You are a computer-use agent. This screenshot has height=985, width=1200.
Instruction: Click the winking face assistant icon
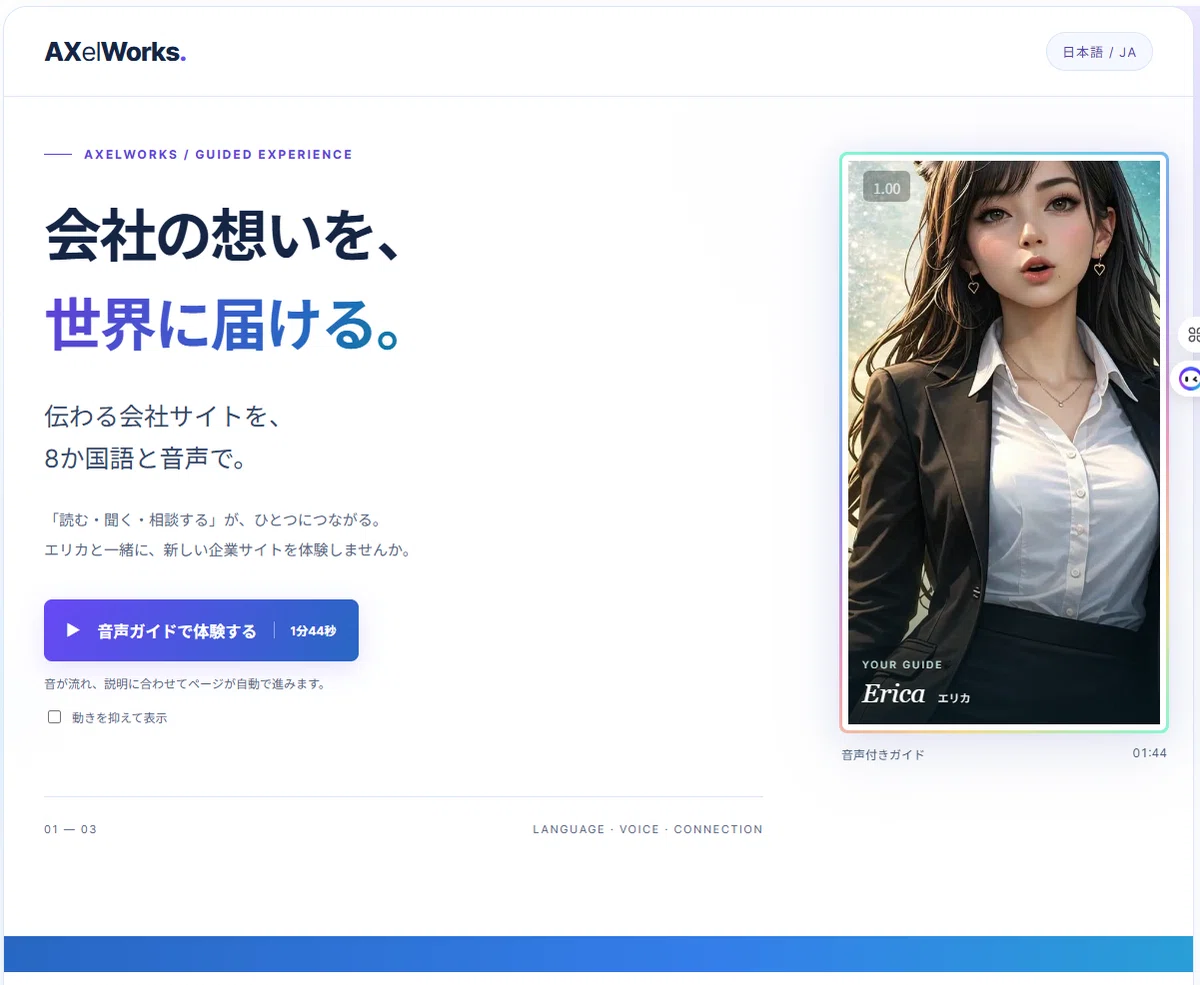1189,379
